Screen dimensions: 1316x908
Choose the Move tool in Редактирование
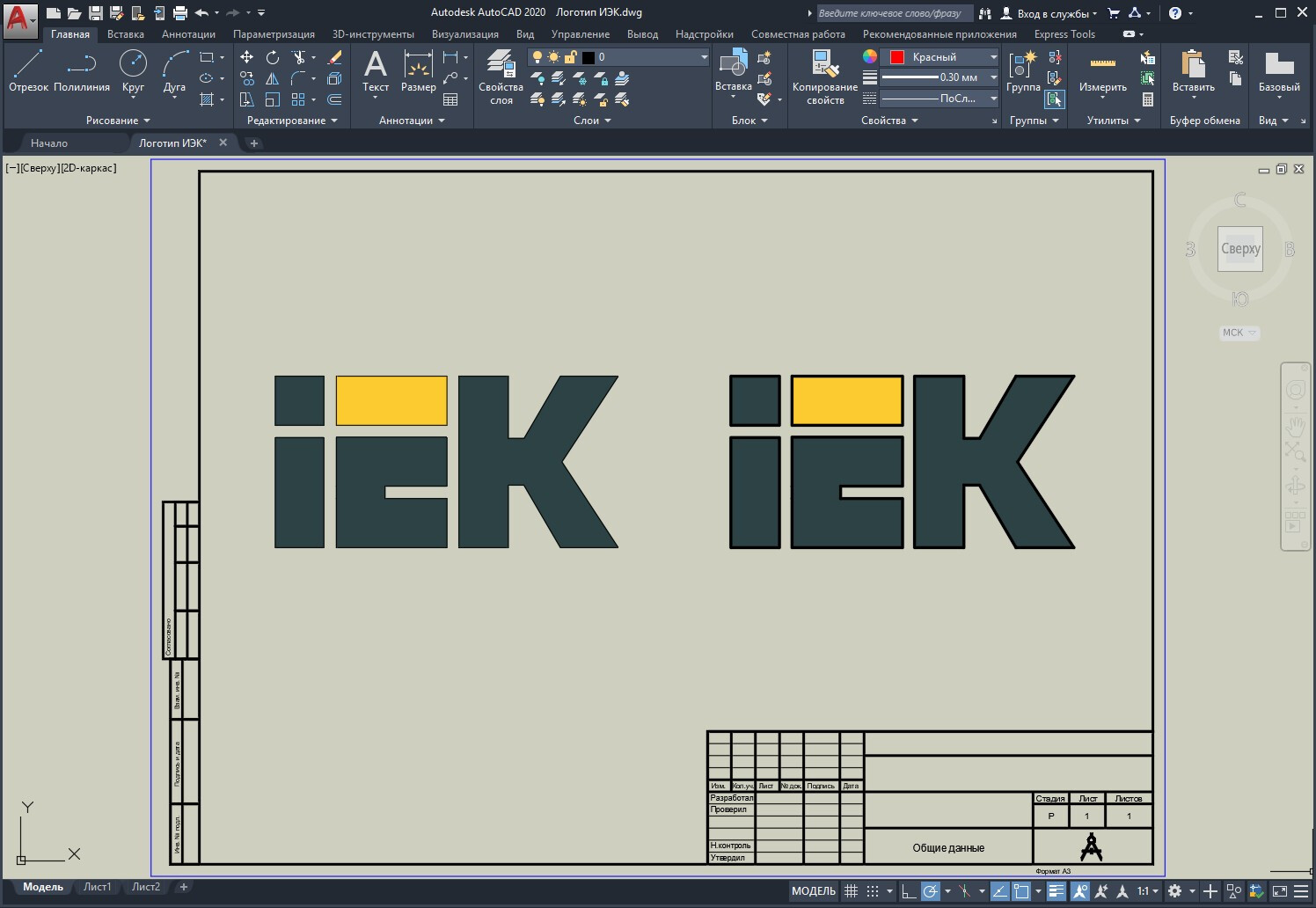pyautogui.click(x=246, y=57)
